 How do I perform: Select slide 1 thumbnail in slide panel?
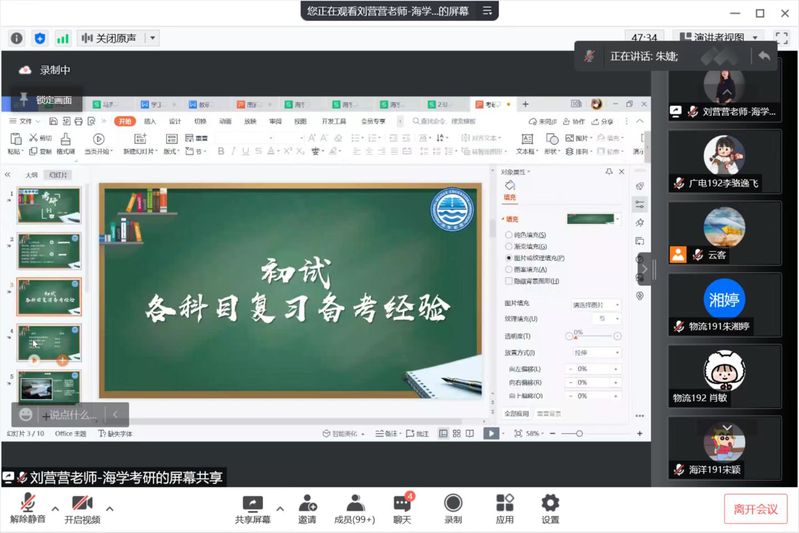coord(49,205)
